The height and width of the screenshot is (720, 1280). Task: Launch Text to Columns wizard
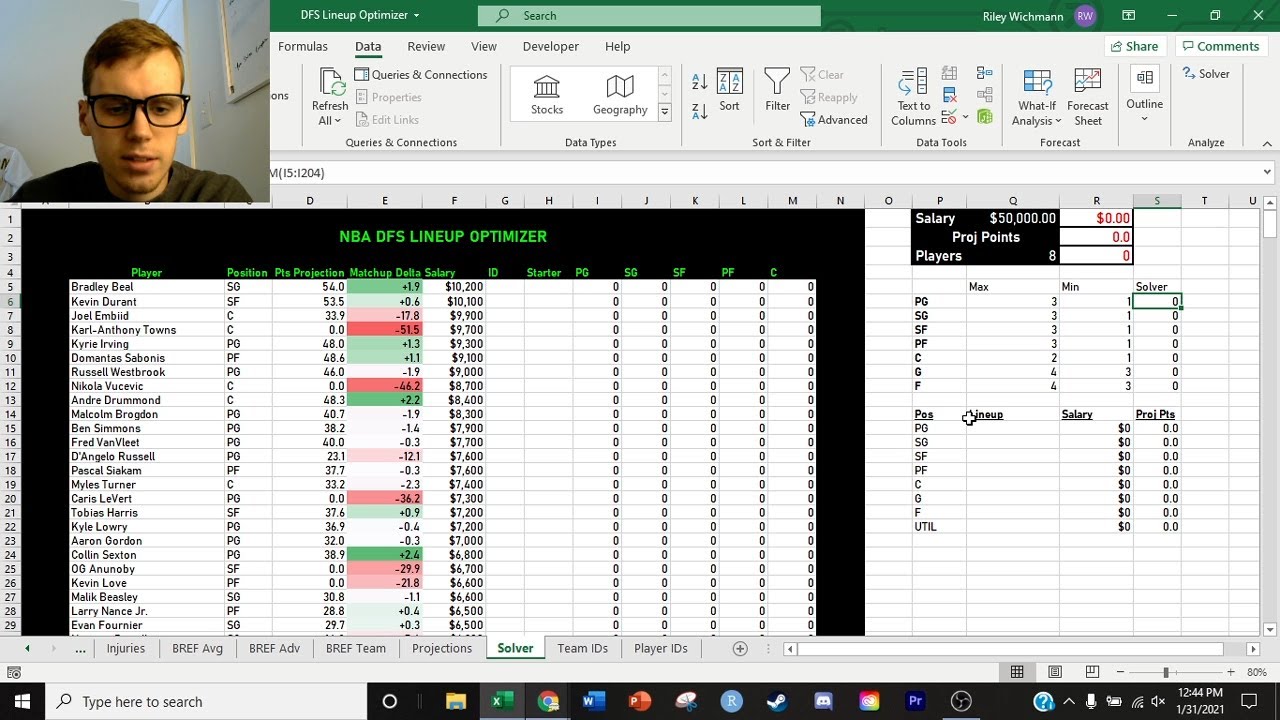point(913,97)
